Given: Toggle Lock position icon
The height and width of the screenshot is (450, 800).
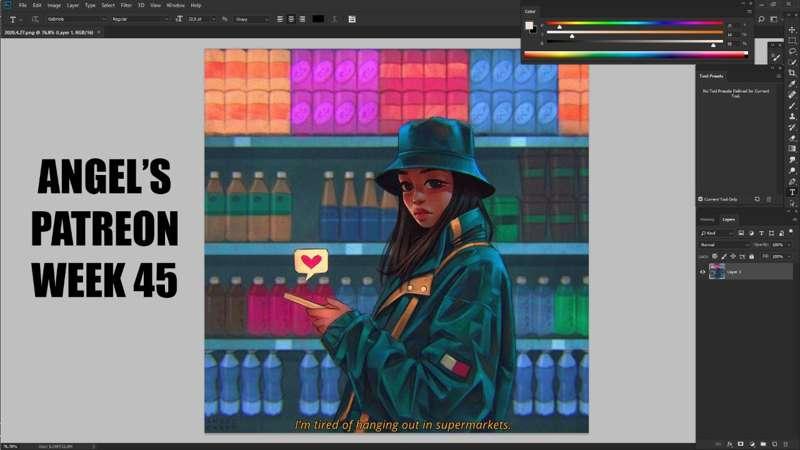Looking at the screenshot, I should [x=733, y=256].
